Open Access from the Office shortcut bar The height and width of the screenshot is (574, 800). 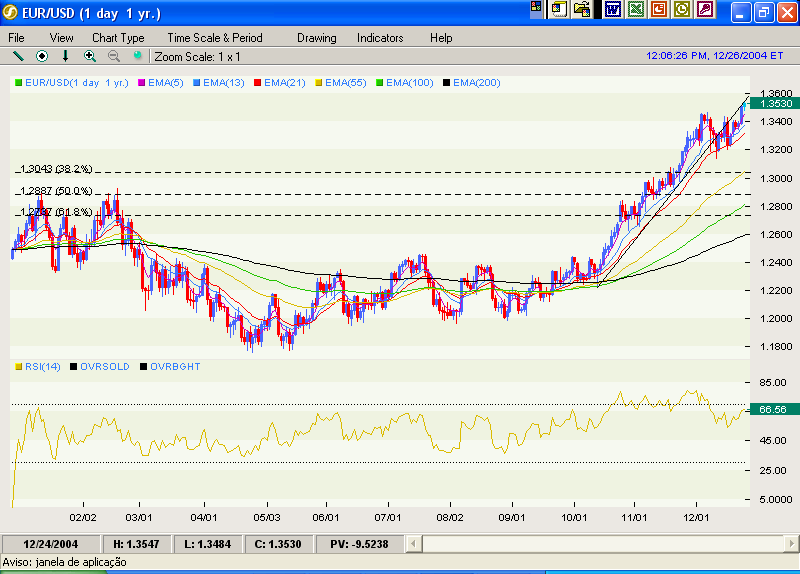click(x=706, y=10)
